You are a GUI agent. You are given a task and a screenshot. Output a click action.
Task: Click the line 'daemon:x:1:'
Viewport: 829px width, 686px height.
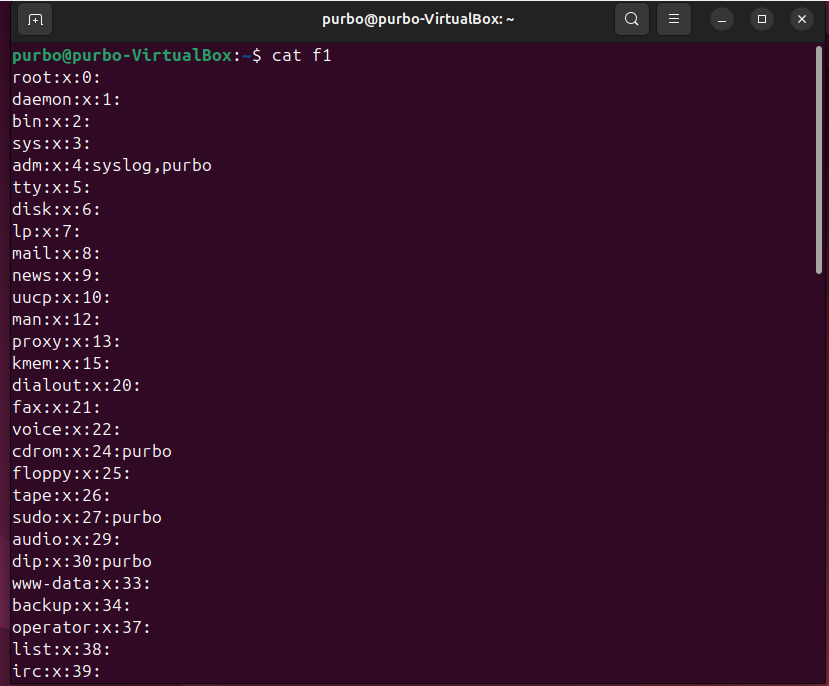point(66,99)
